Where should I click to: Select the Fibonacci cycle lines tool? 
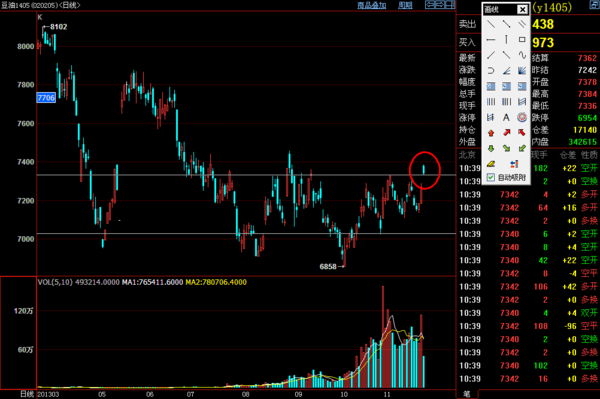pyautogui.click(x=506, y=102)
